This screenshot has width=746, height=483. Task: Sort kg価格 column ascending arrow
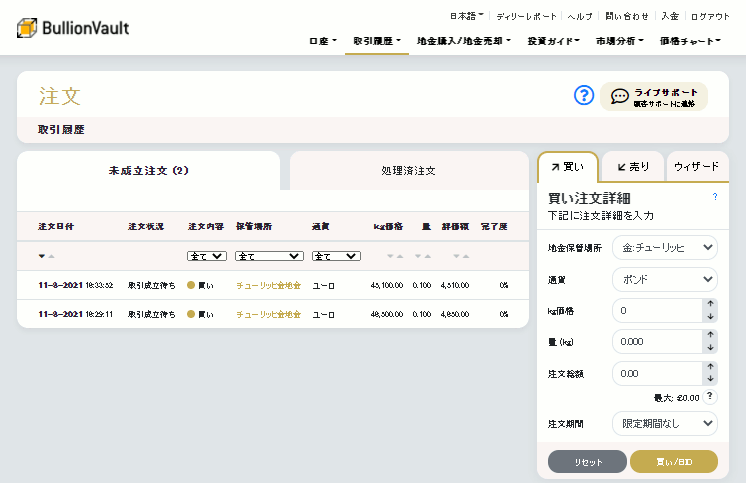click(400, 256)
